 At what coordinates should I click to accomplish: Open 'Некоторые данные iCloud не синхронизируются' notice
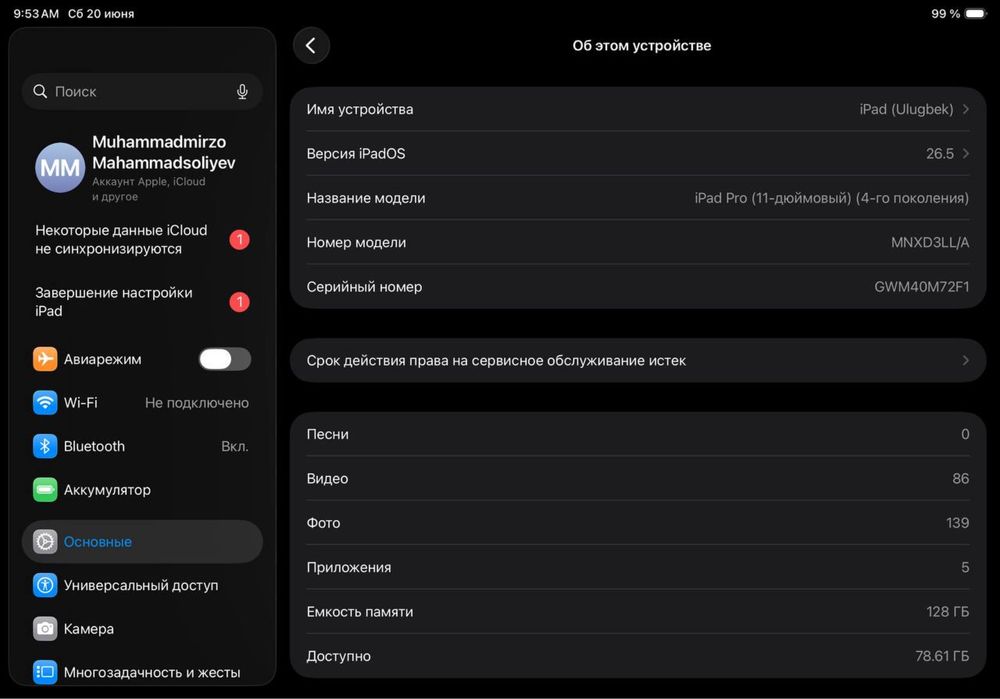point(142,240)
